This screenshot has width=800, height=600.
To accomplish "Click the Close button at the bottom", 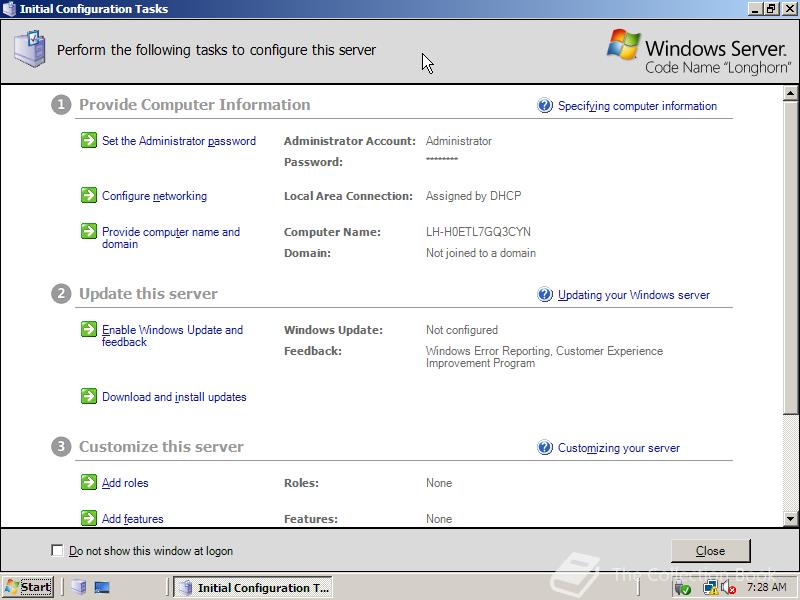I will (x=710, y=551).
